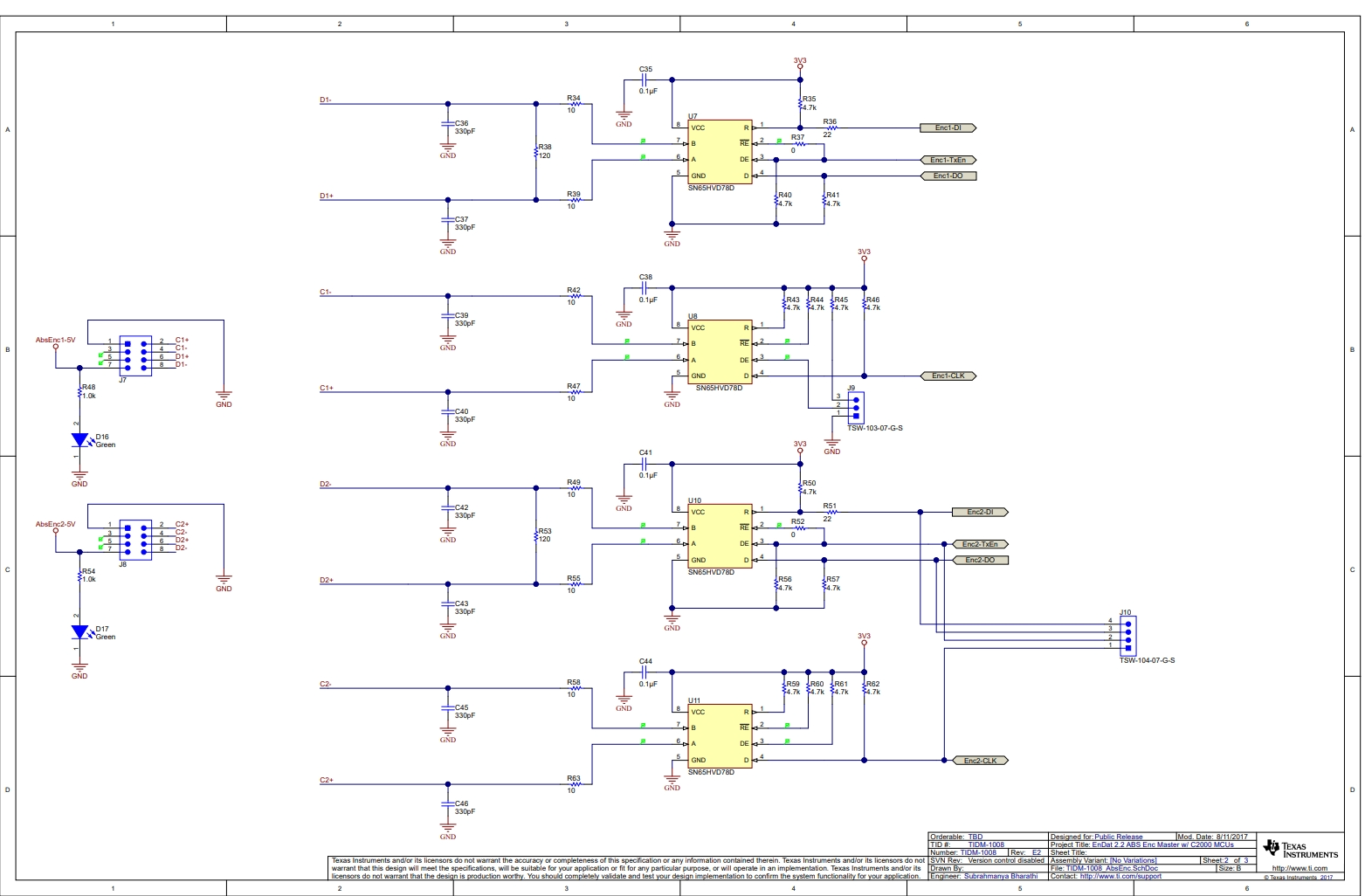Select the J7 eight-pin header connector
Viewport: 1365px width, 896px height.
135,355
